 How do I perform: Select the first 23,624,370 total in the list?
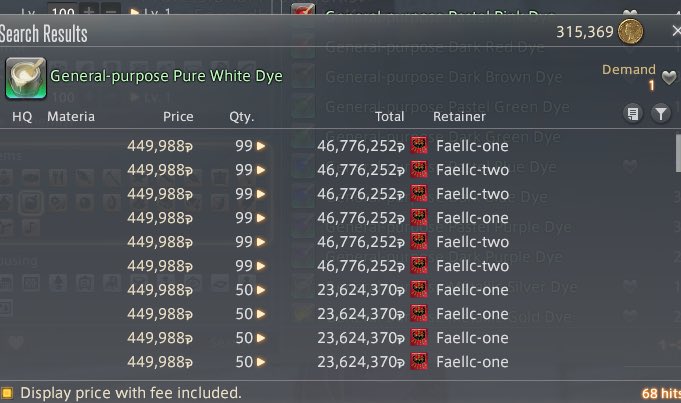pyautogui.click(x=360, y=290)
